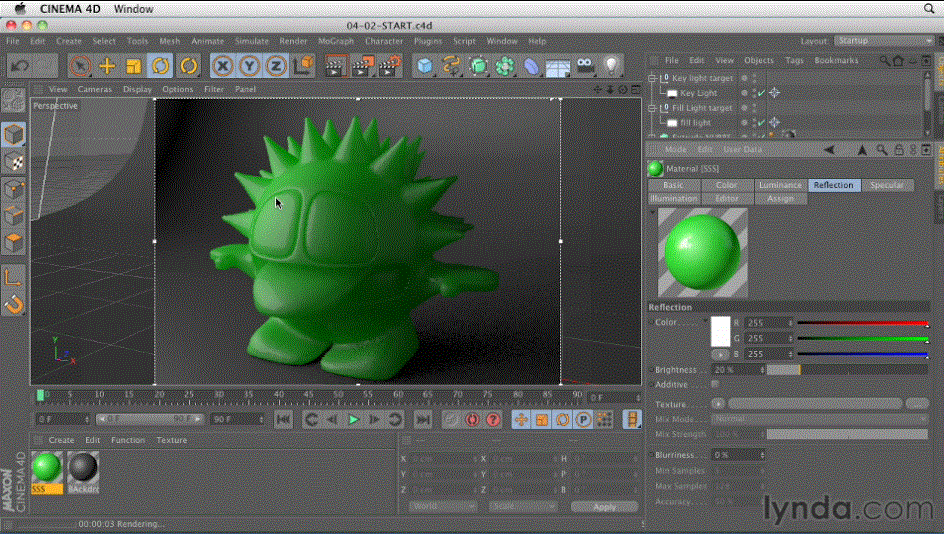This screenshot has height=534, width=944.
Task: Toggle fill light enabled checkmark
Action: click(x=762, y=122)
